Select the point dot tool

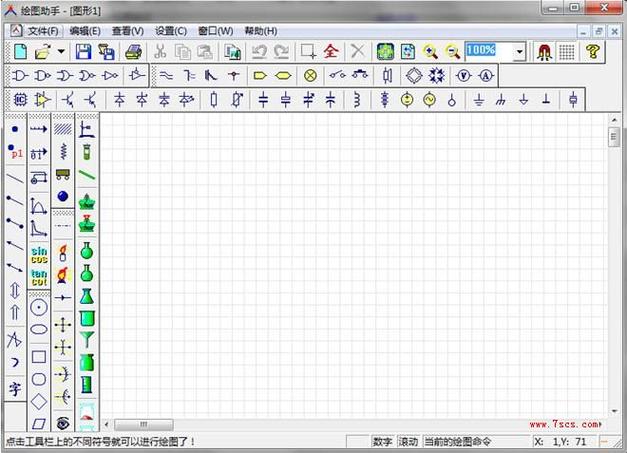click(15, 129)
